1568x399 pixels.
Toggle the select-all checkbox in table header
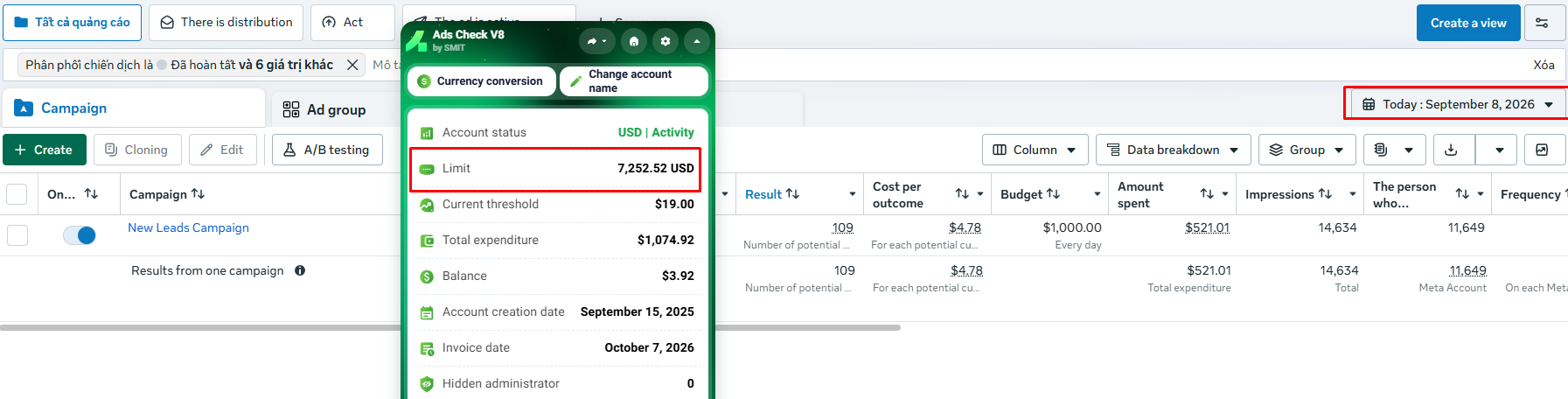(x=17, y=193)
